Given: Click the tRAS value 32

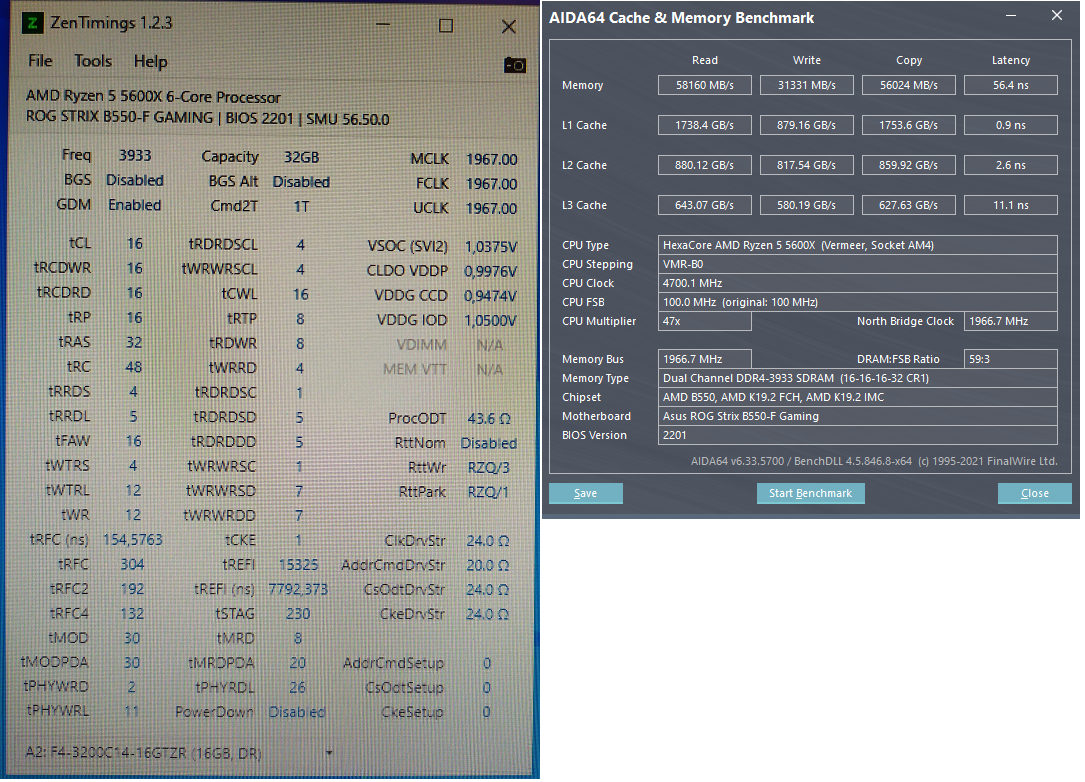Looking at the screenshot, I should [x=134, y=343].
